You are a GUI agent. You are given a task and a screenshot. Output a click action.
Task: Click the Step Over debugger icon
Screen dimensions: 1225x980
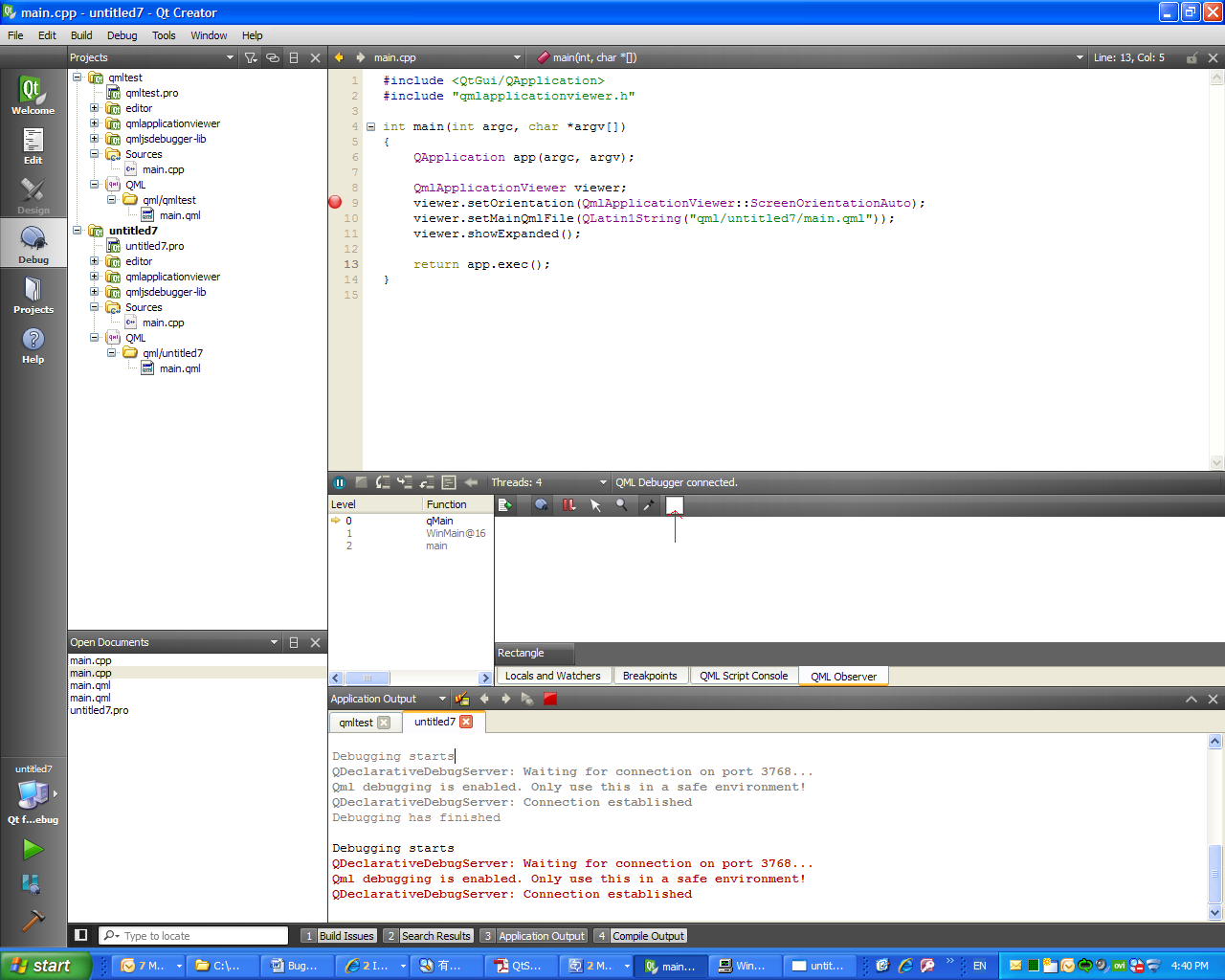(x=383, y=482)
